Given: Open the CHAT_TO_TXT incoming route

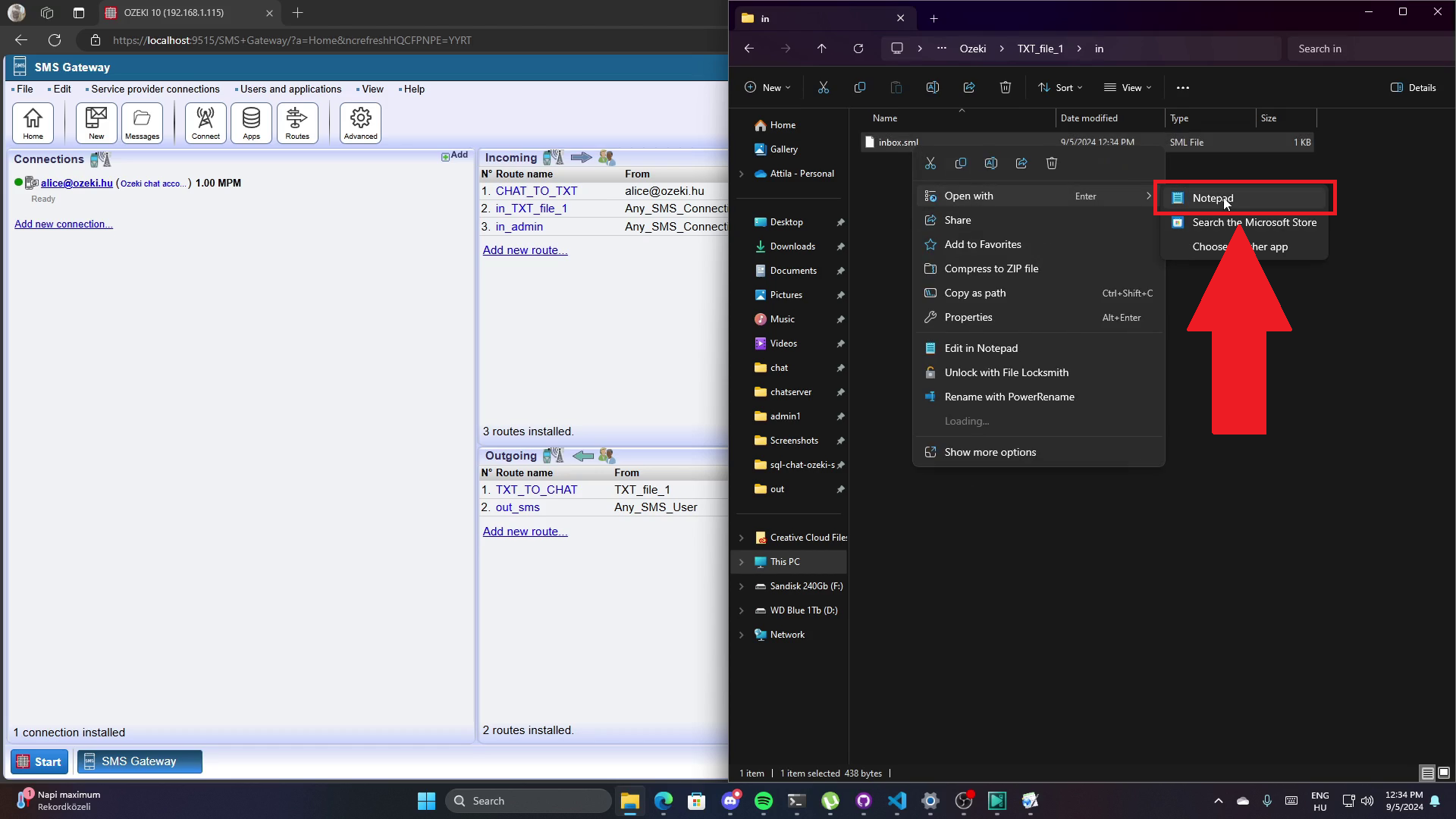Looking at the screenshot, I should 536,191.
